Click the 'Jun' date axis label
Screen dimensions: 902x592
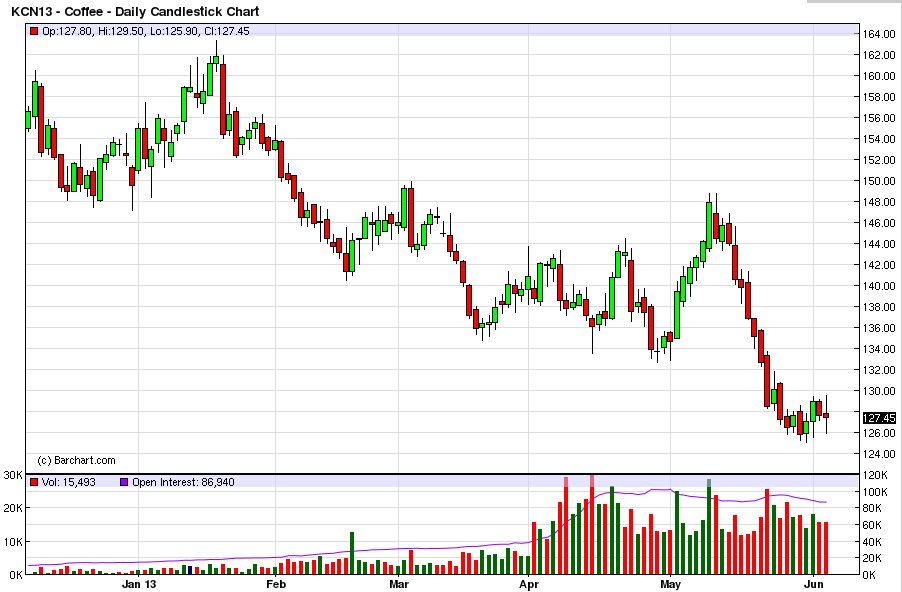click(813, 585)
